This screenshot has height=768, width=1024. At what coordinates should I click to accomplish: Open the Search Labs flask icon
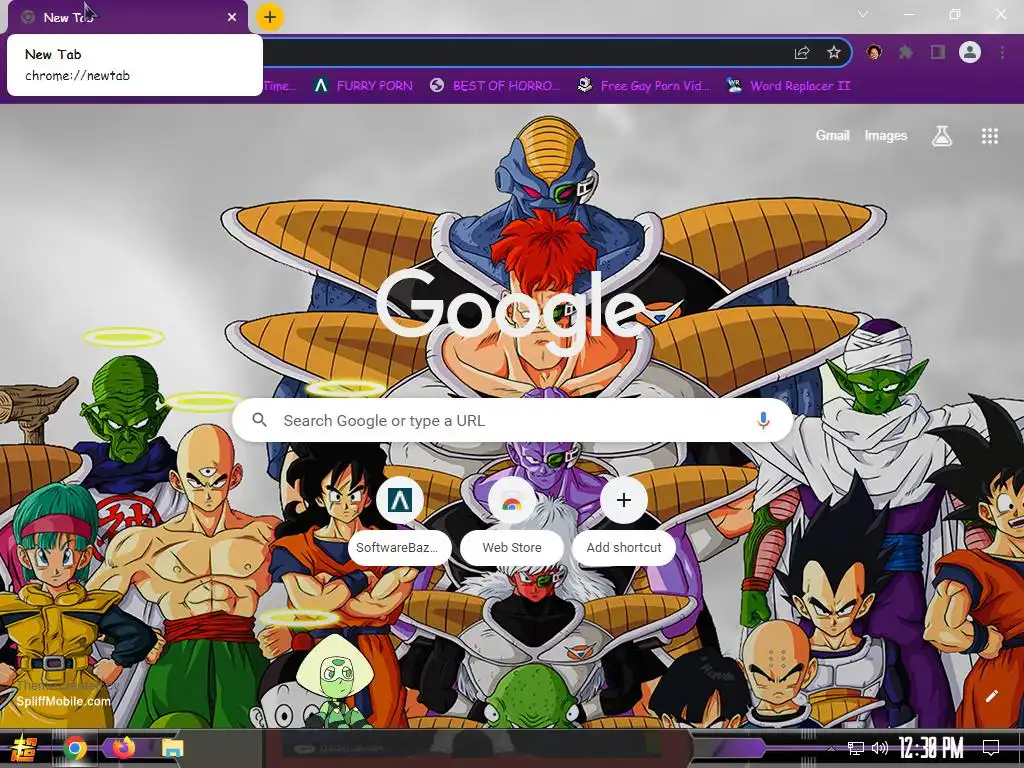point(942,136)
